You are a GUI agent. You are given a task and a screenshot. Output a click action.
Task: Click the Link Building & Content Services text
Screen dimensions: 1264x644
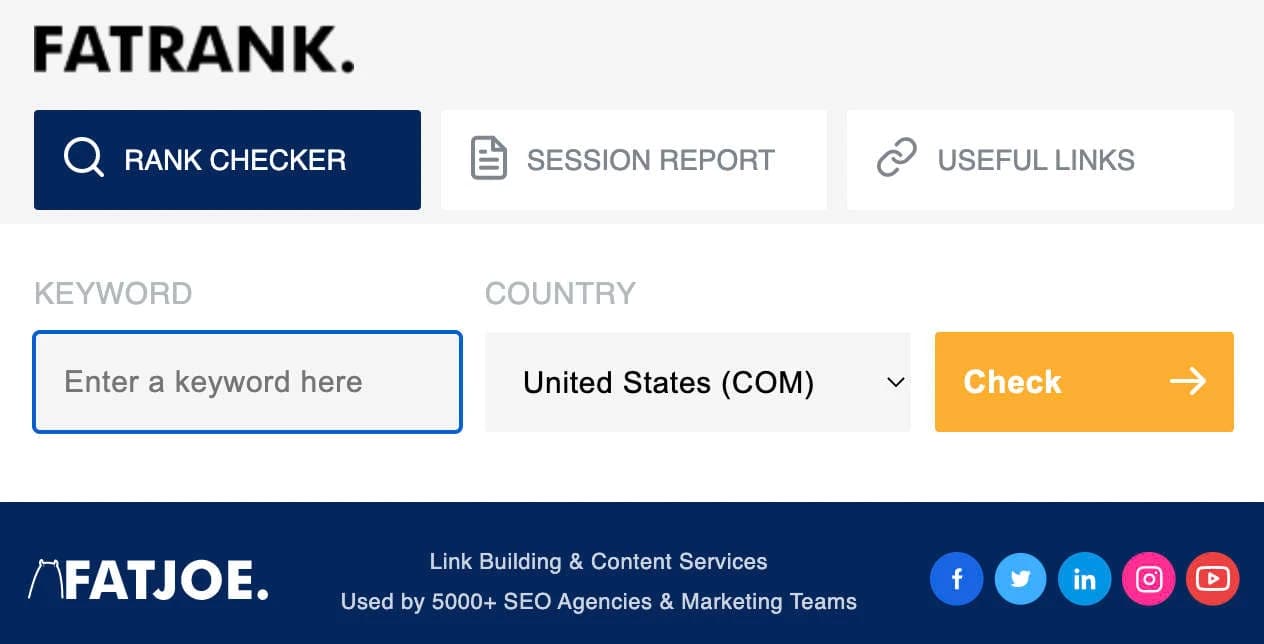(598, 561)
